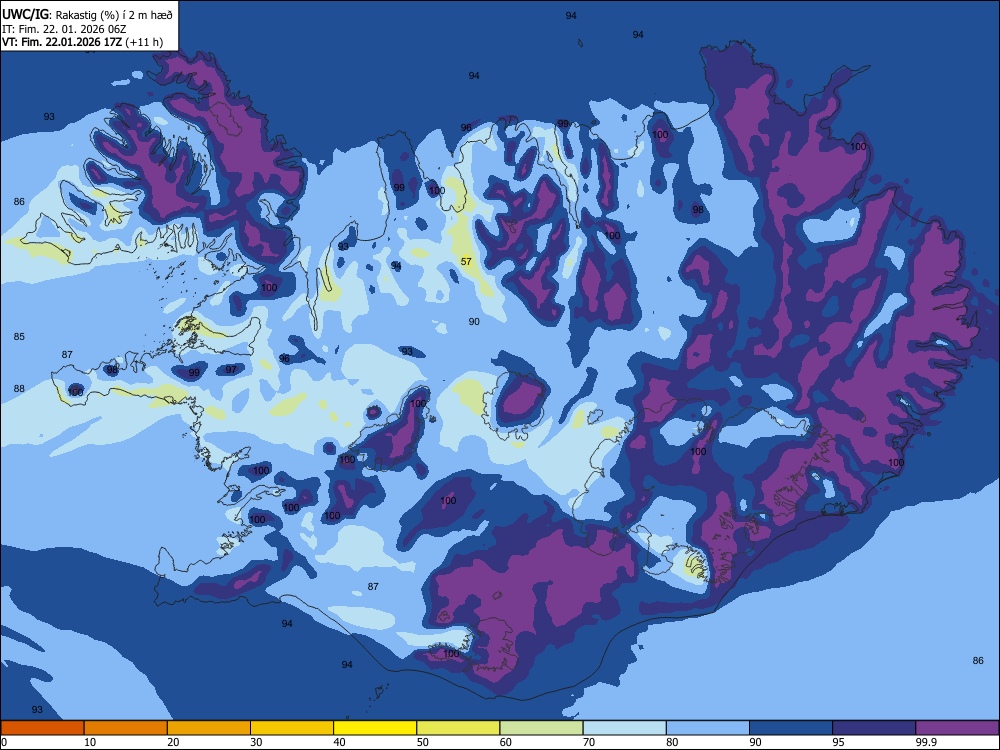Click the legend tick label '10'

pos(90,742)
